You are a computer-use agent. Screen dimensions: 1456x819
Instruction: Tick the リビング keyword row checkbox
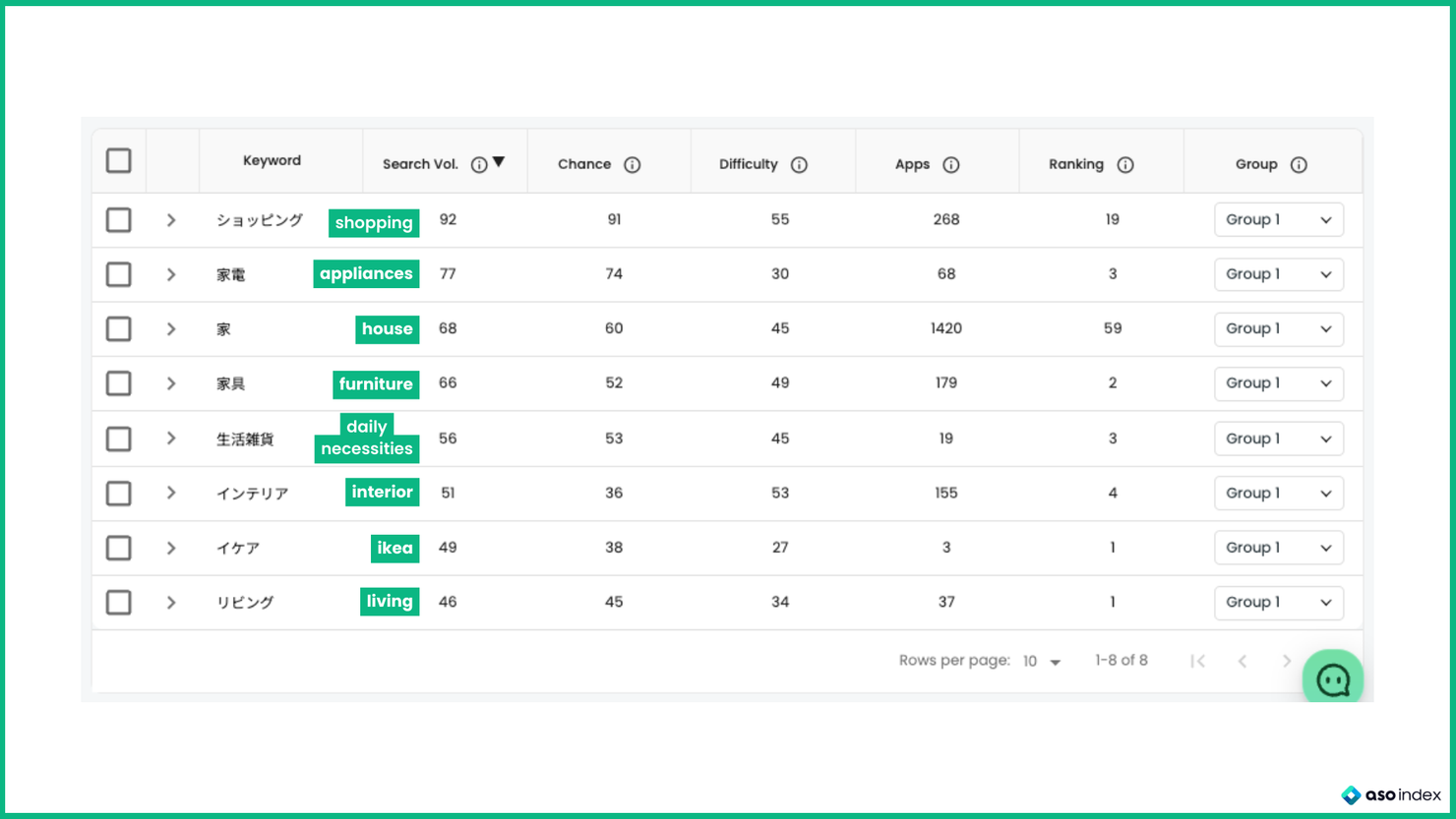click(x=119, y=602)
